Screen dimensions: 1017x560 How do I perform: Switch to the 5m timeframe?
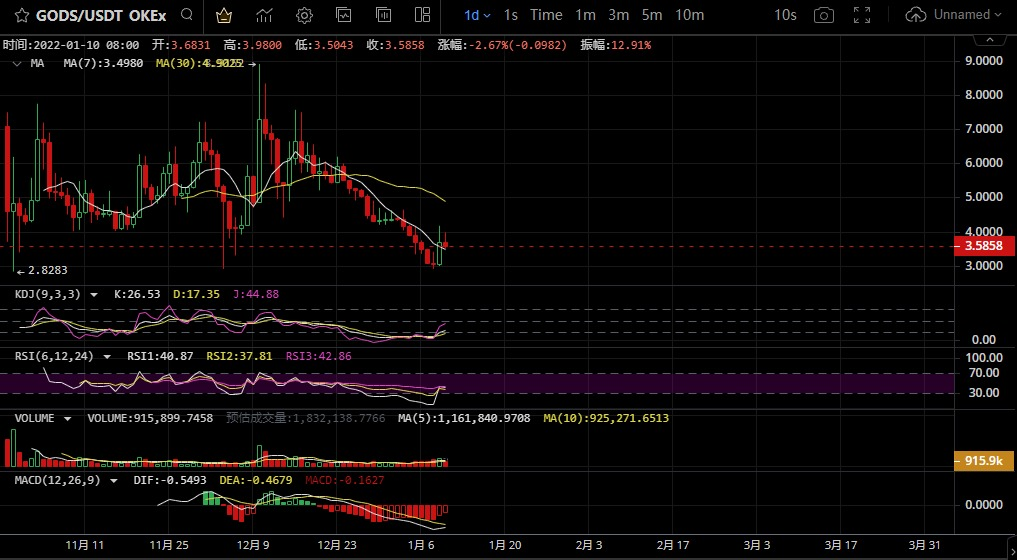(x=652, y=15)
